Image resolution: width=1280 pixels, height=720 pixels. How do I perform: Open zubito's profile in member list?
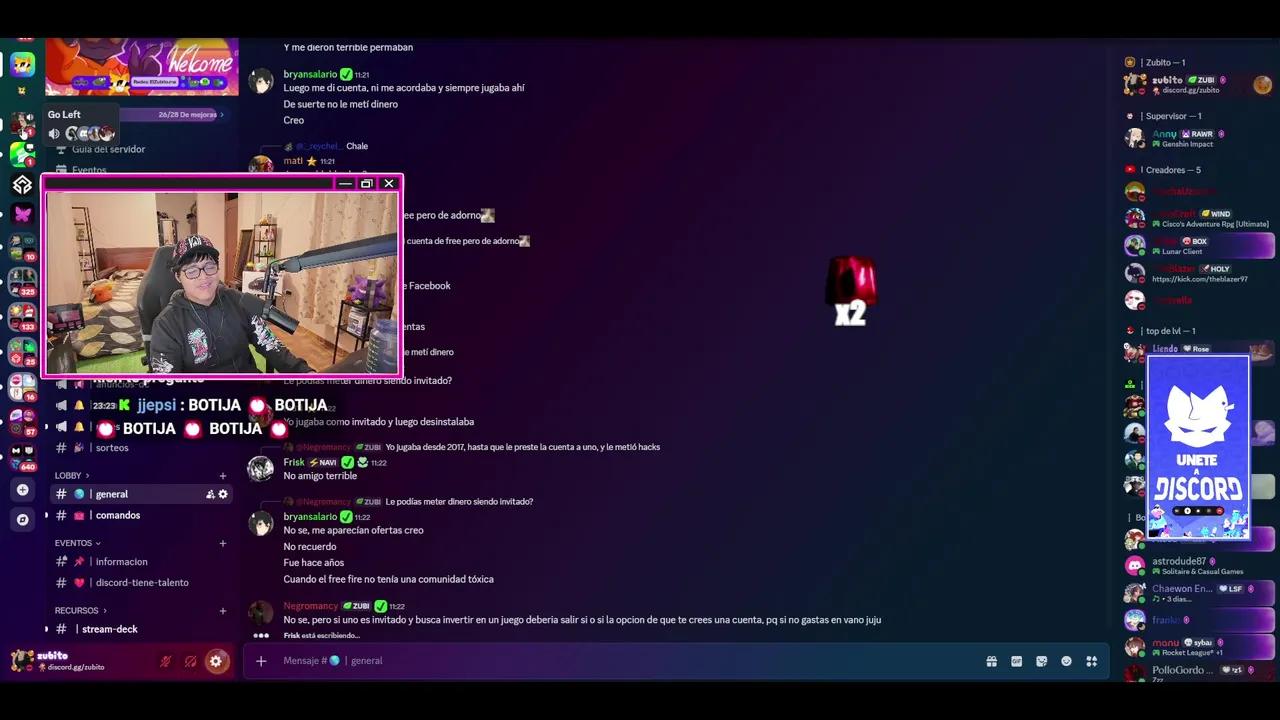click(1198, 84)
